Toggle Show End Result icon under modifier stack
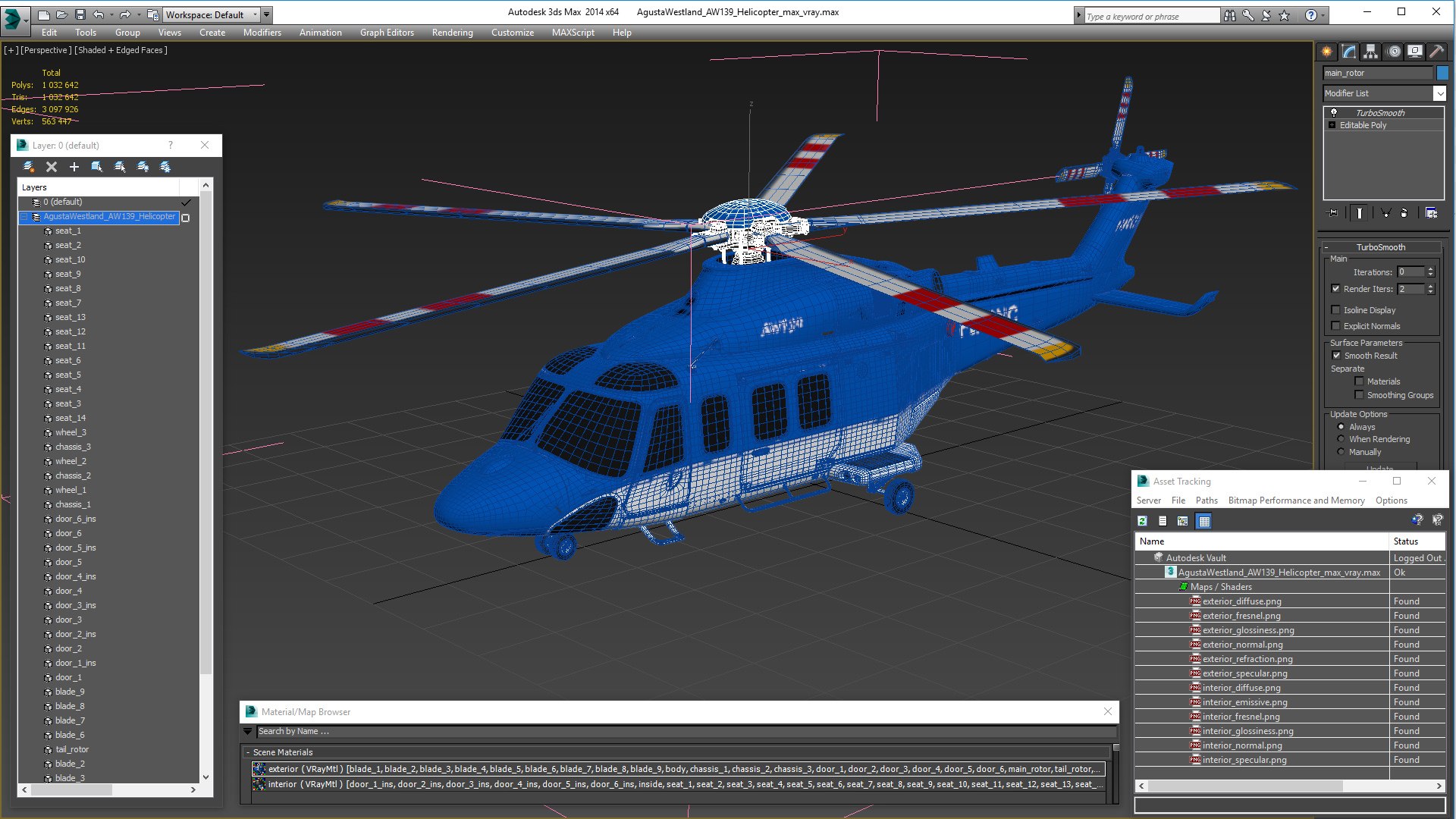Screen dimensions: 1456x819 1360,213
